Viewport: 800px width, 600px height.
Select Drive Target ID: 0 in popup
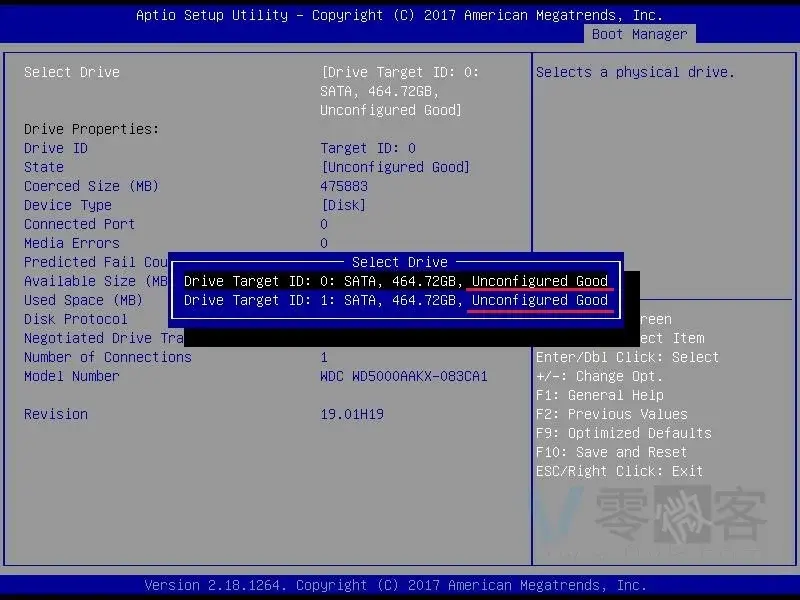395,281
